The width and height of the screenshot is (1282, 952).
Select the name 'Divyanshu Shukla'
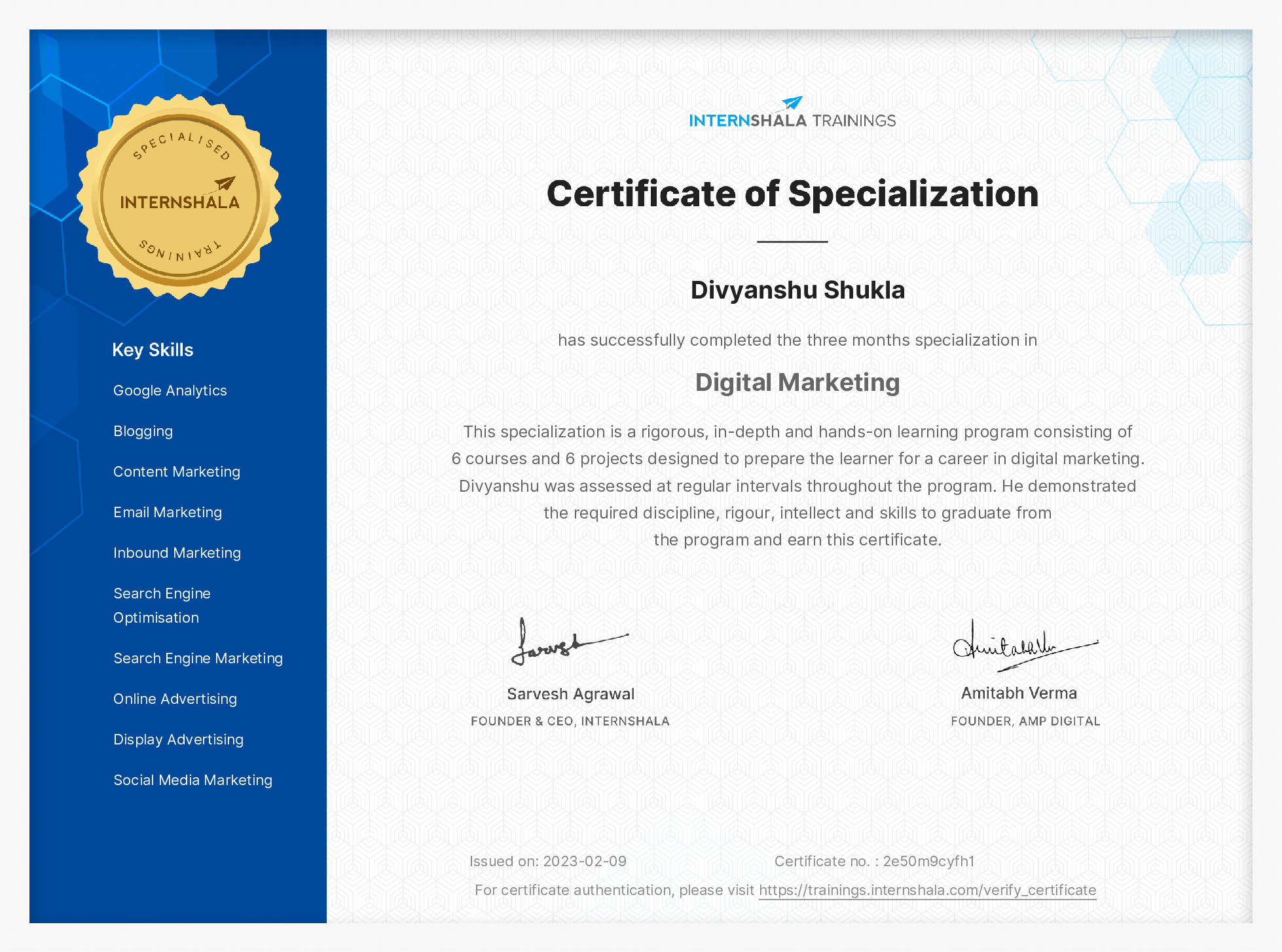pos(797,290)
